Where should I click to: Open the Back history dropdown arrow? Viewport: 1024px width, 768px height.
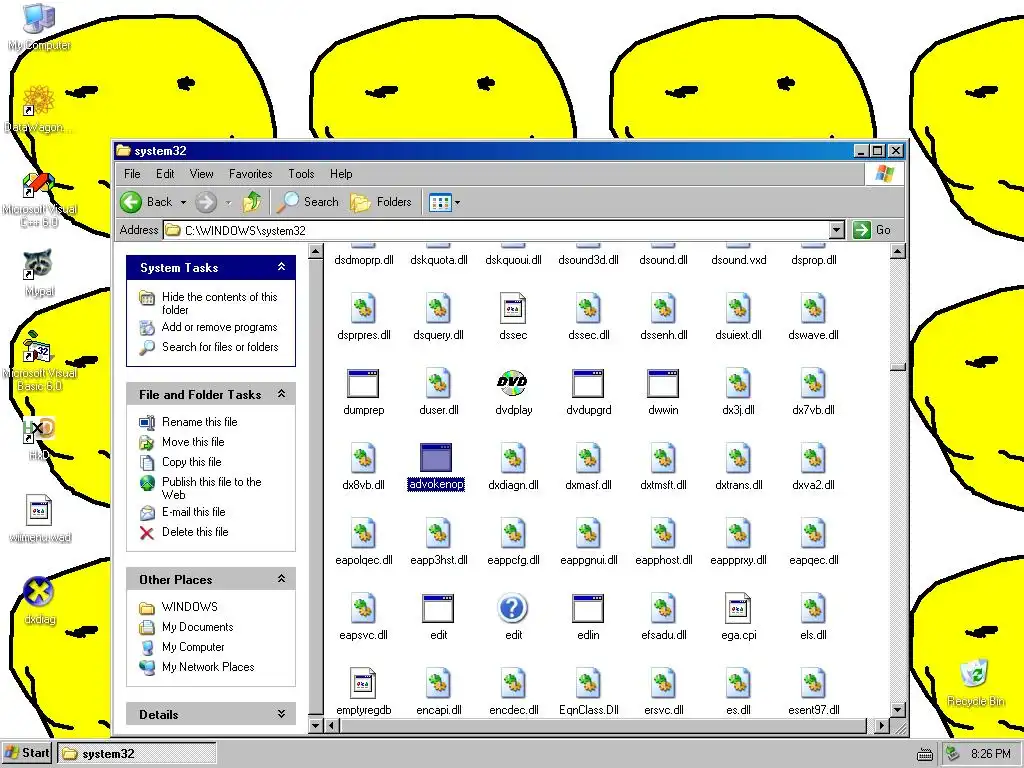184,202
